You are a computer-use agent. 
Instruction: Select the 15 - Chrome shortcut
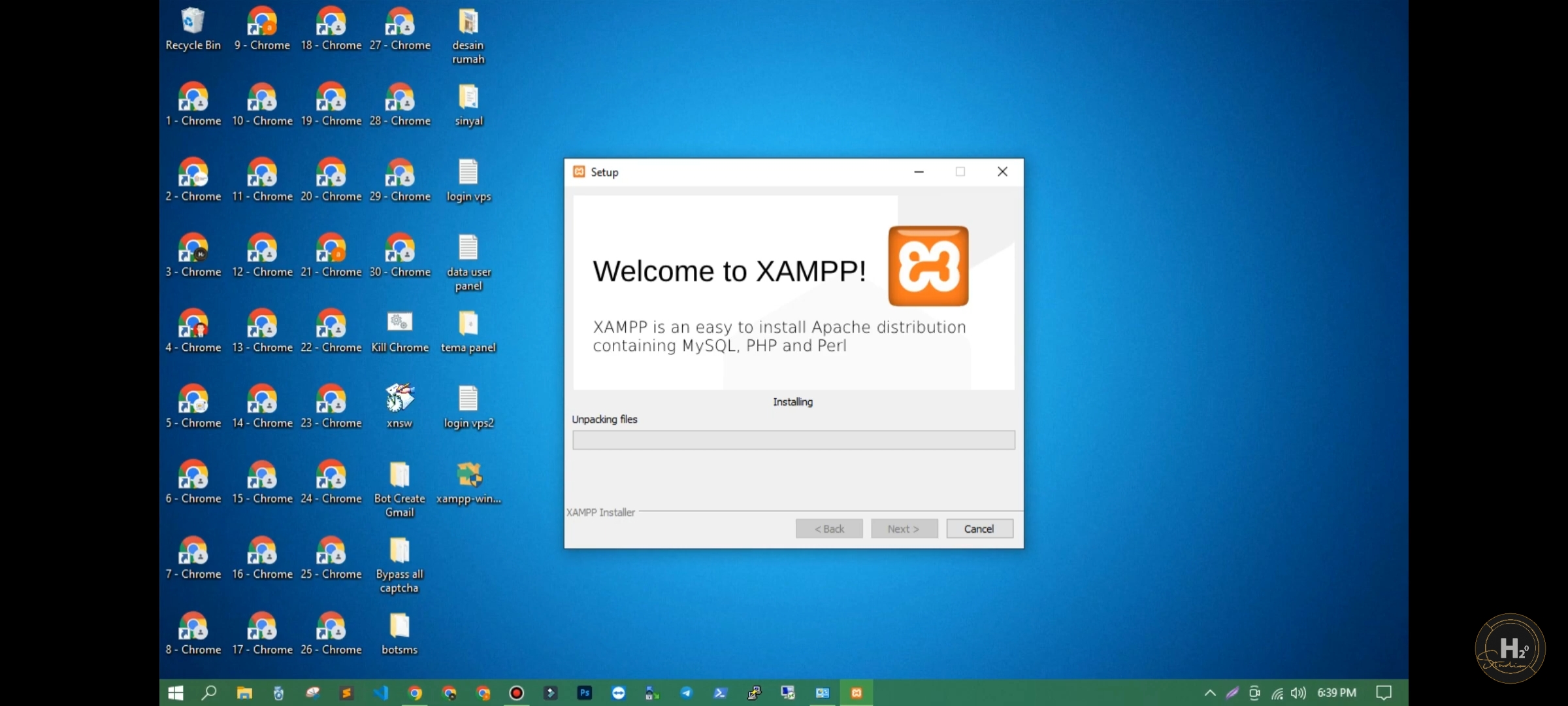[262, 483]
